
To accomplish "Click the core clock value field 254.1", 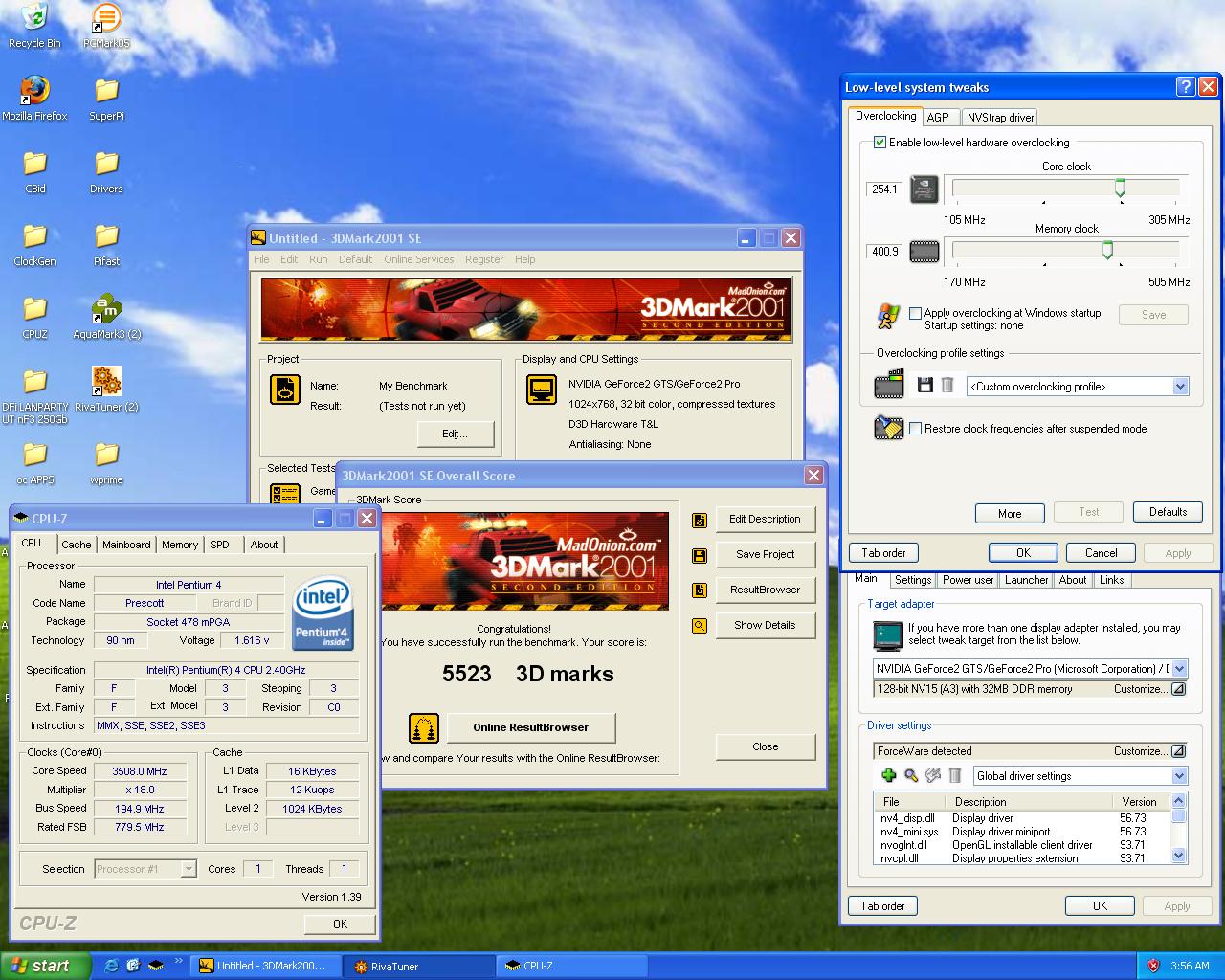I will click(x=884, y=189).
